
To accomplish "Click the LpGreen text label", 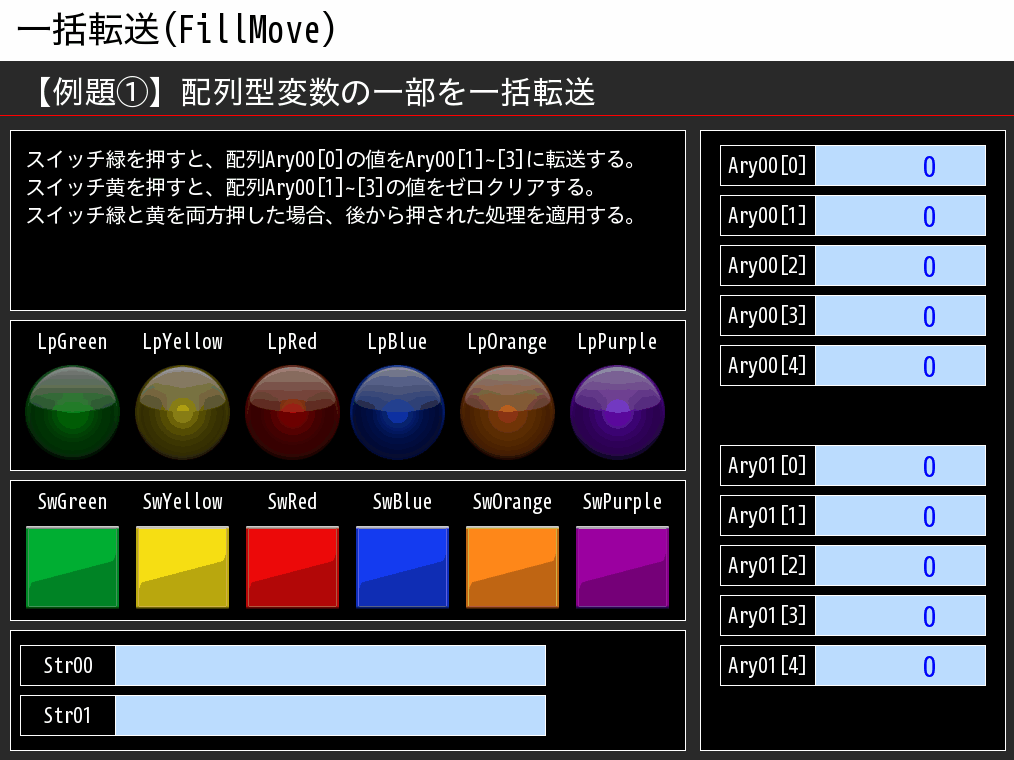I will pos(72,342).
